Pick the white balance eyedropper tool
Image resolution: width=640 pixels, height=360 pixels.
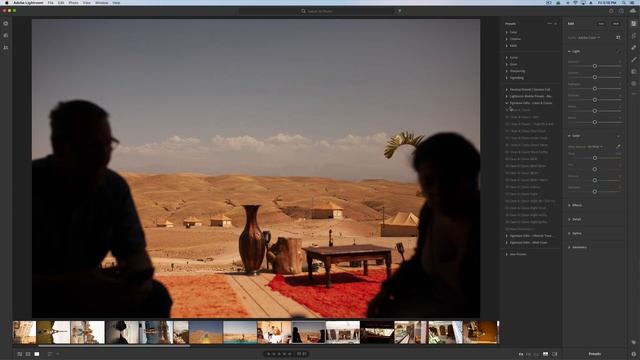click(618, 147)
